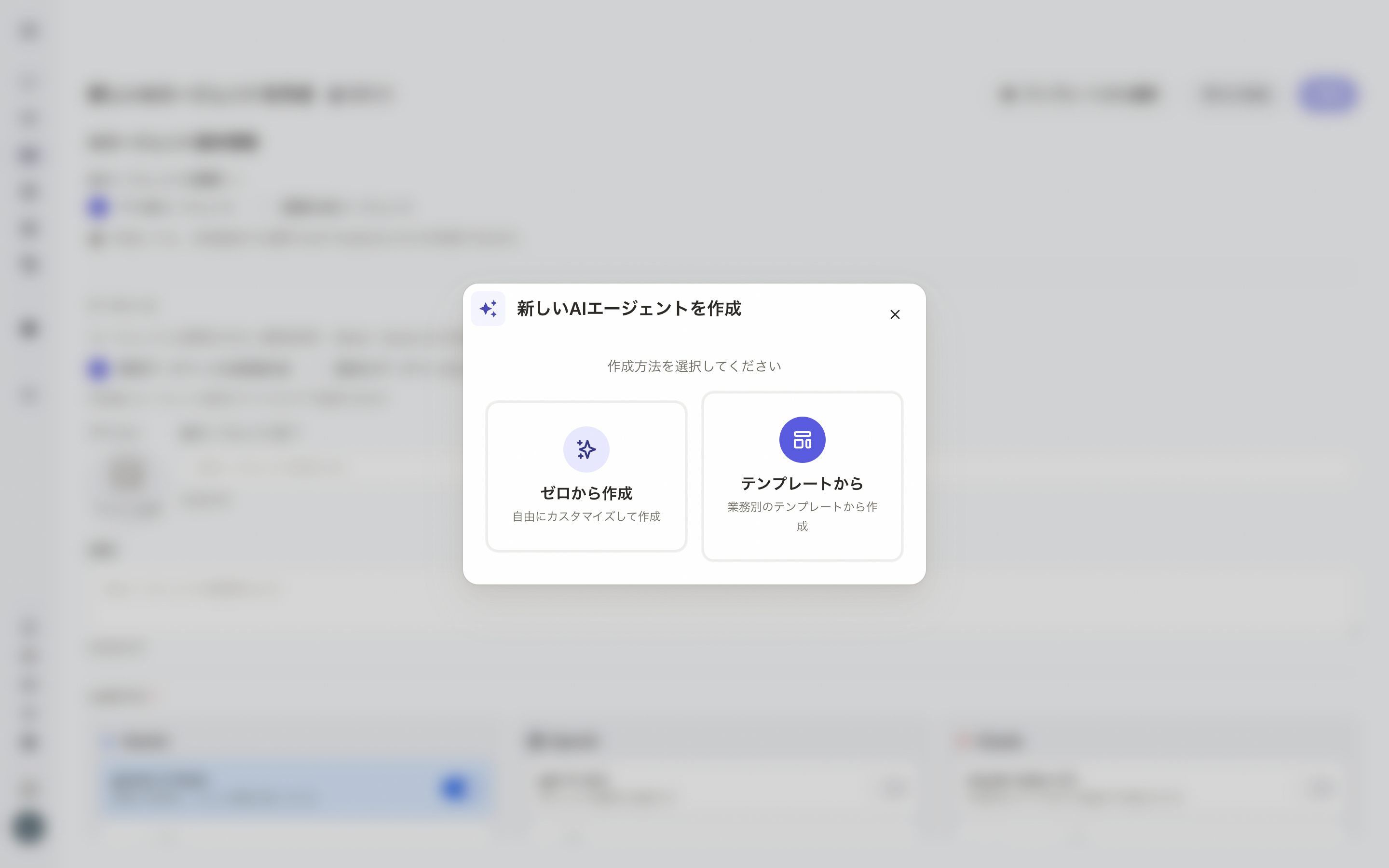1389x868 pixels.
Task: Choose the テンプレートから card
Action: coord(802,476)
